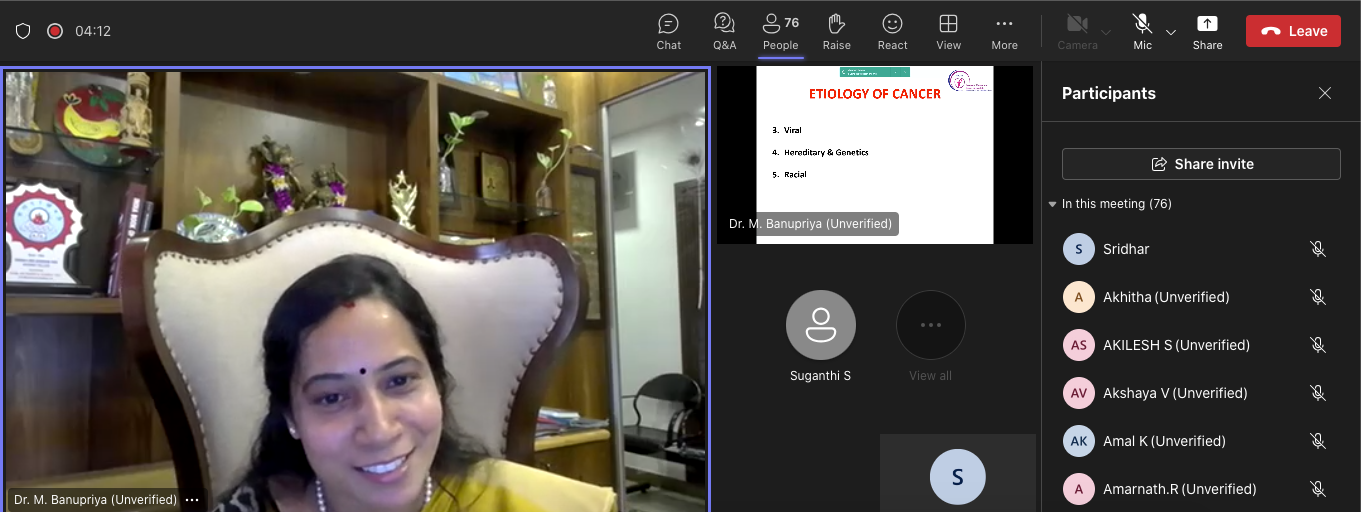Click the Share screen icon
Screen dimensions: 1361x512
click(1207, 31)
